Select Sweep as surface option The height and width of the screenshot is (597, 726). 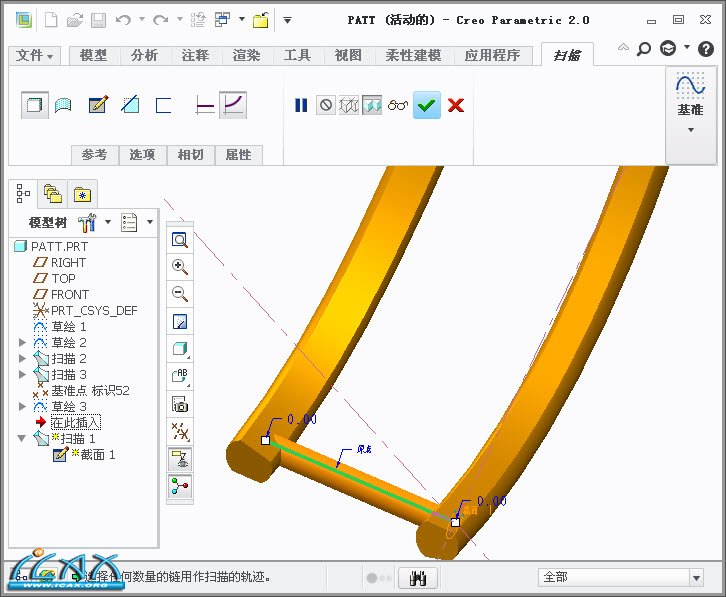pos(63,105)
